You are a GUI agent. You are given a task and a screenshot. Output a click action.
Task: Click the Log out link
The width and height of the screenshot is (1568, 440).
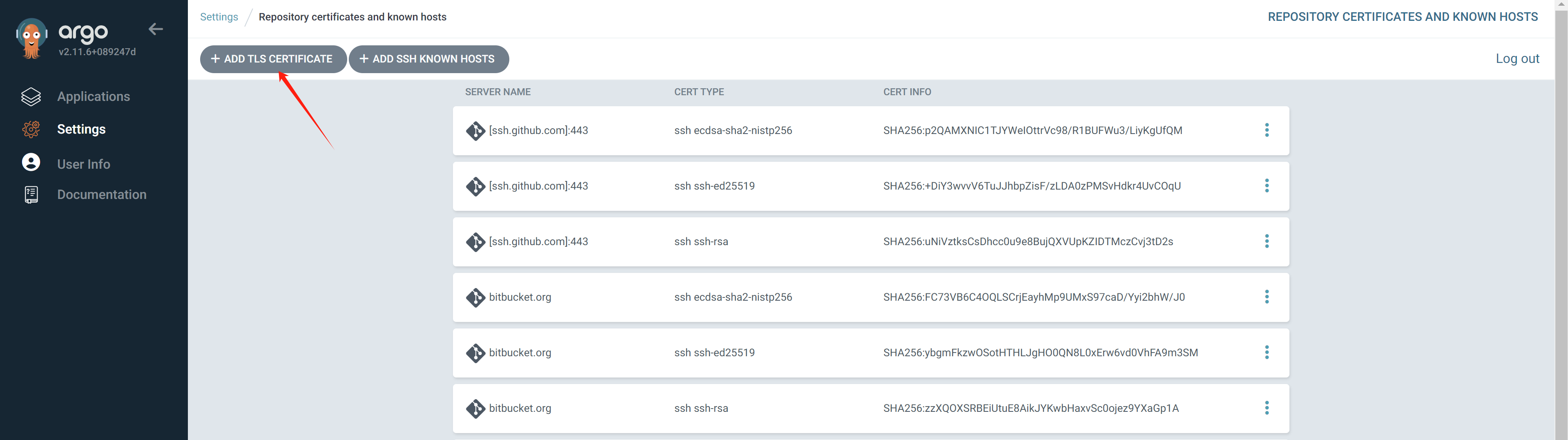coord(1517,58)
